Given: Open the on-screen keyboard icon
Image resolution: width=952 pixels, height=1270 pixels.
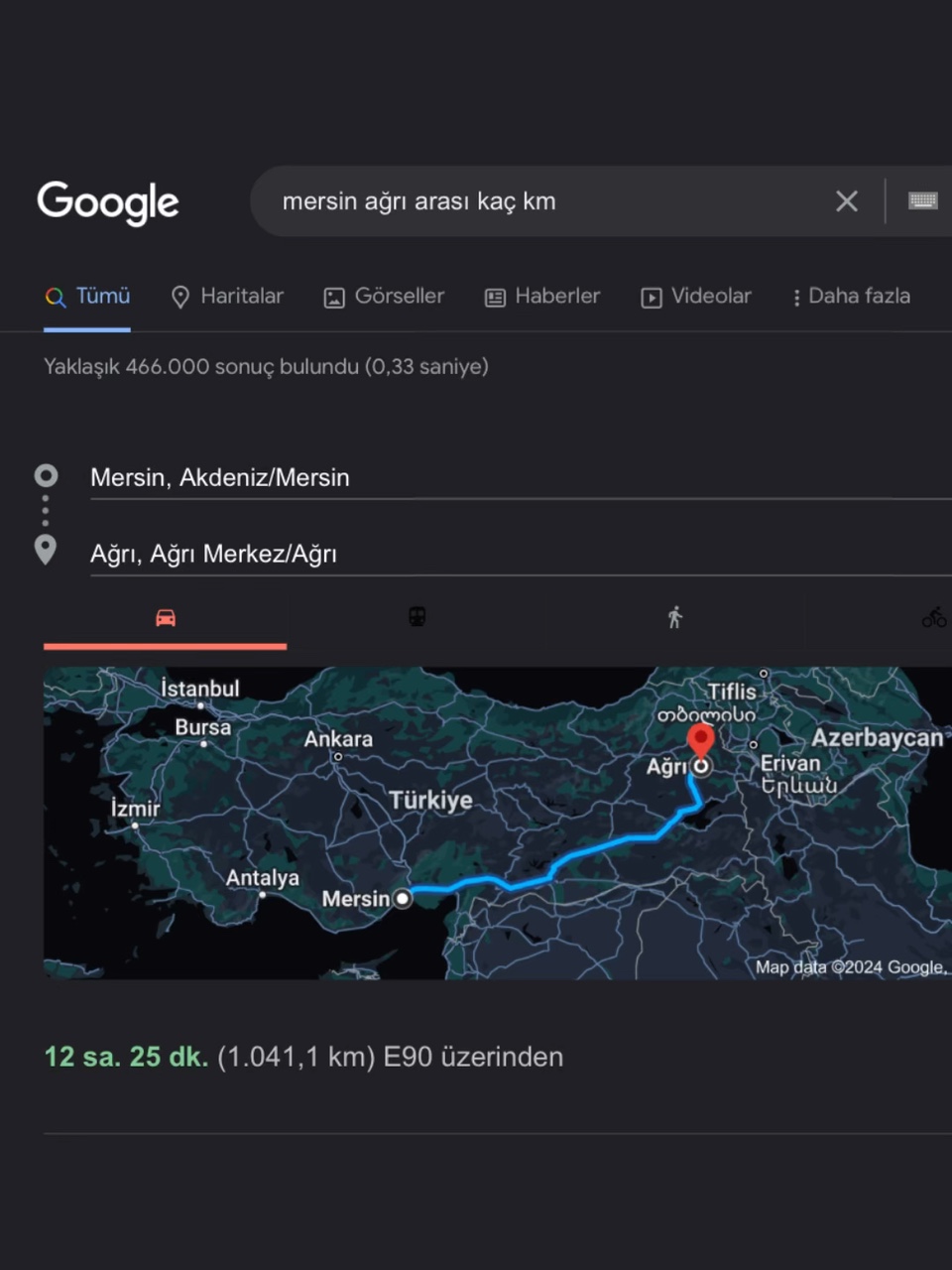Looking at the screenshot, I should [922, 201].
